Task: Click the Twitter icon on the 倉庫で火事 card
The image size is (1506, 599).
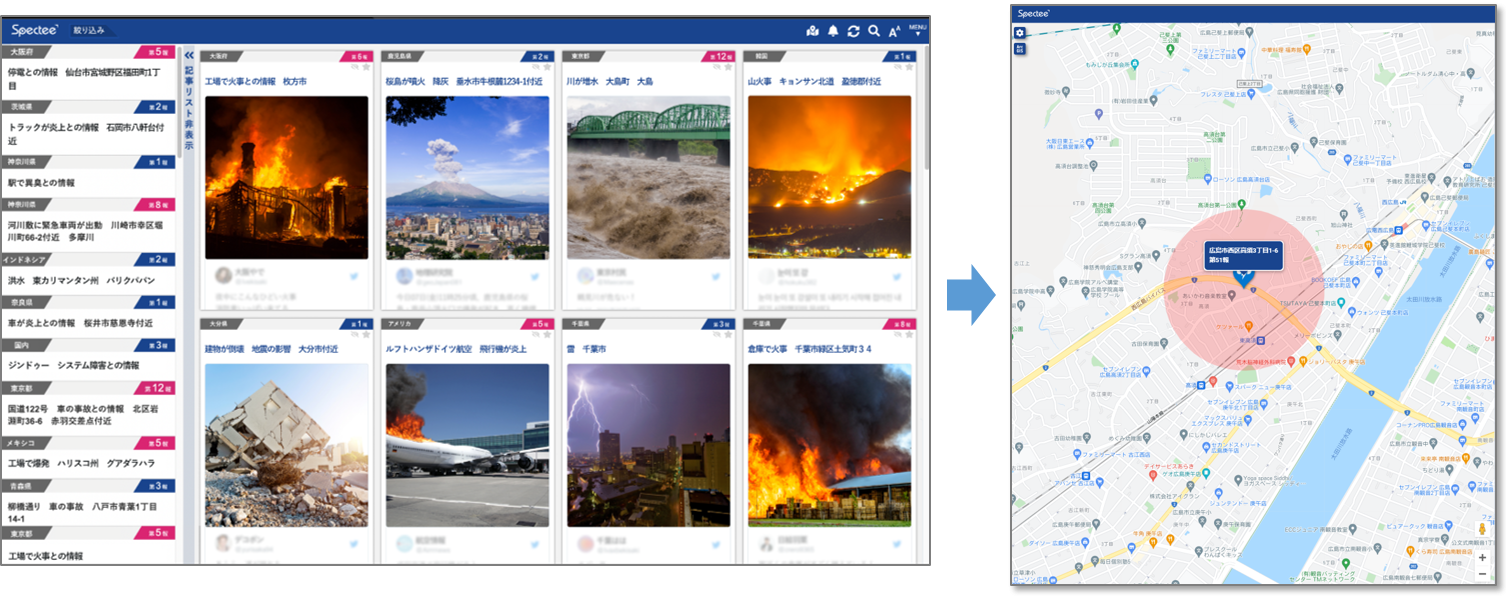Action: coord(896,544)
